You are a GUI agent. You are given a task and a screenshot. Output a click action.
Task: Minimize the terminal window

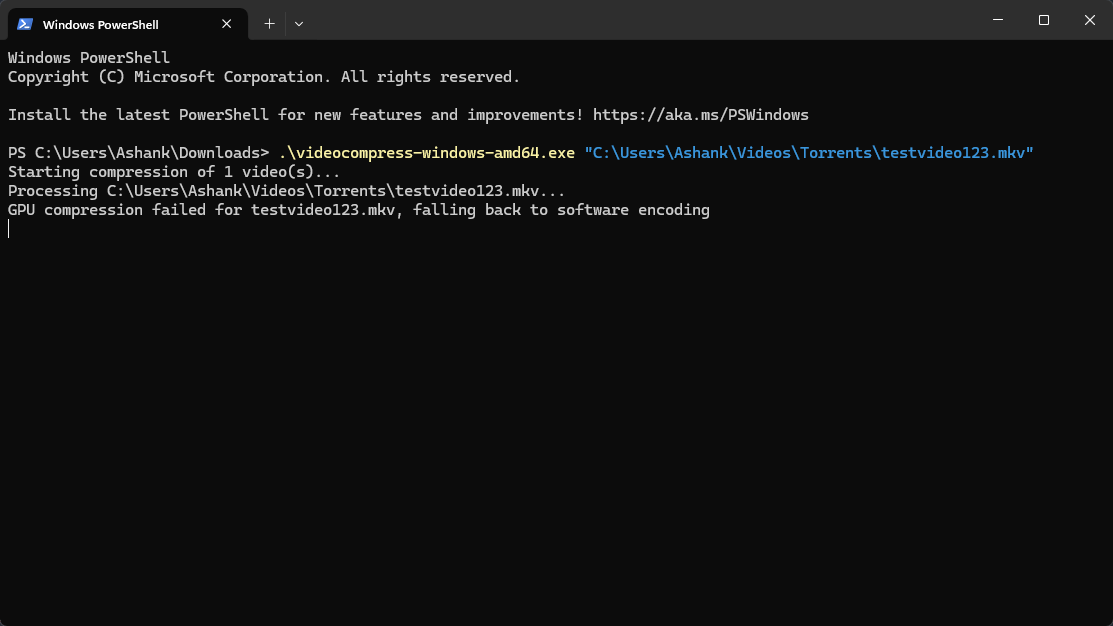[x=998, y=20]
